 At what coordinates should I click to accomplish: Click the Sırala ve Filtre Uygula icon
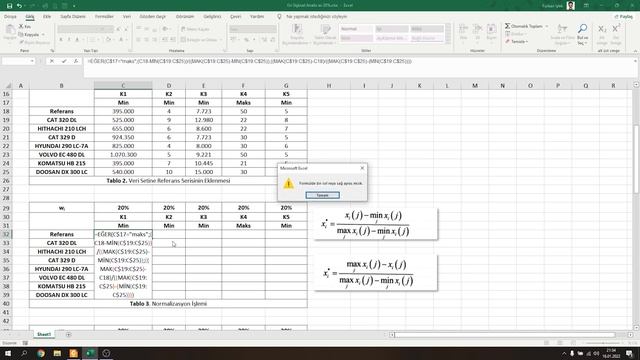[562, 29]
